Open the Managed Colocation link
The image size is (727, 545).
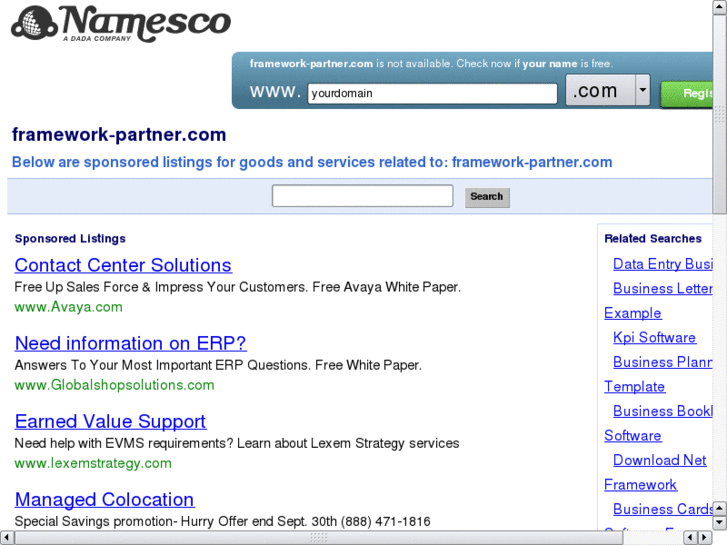pos(104,500)
